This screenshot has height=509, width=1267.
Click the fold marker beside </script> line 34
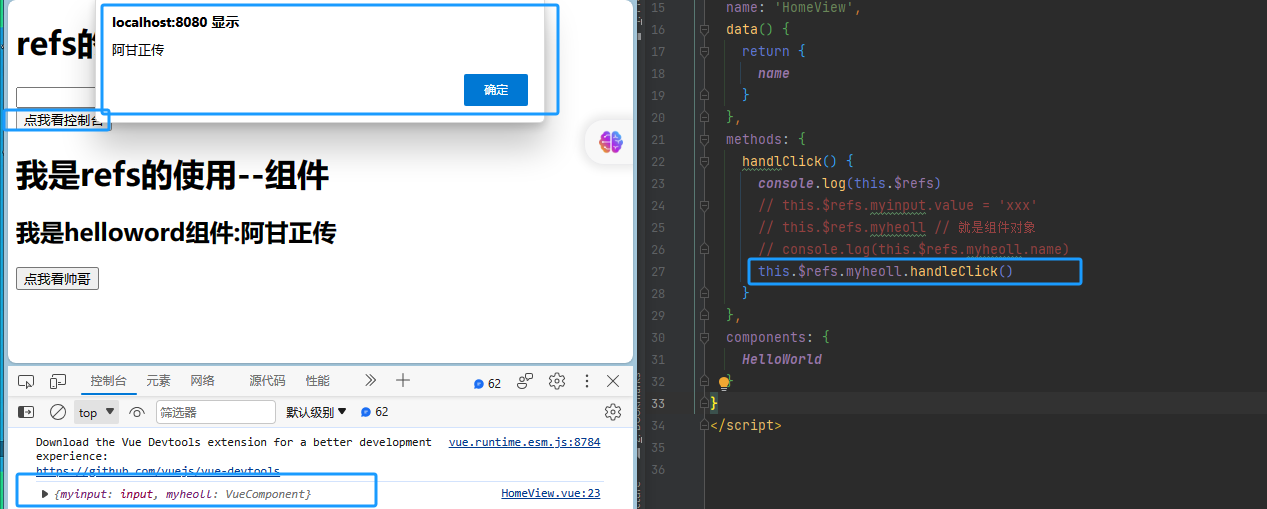[x=704, y=425]
